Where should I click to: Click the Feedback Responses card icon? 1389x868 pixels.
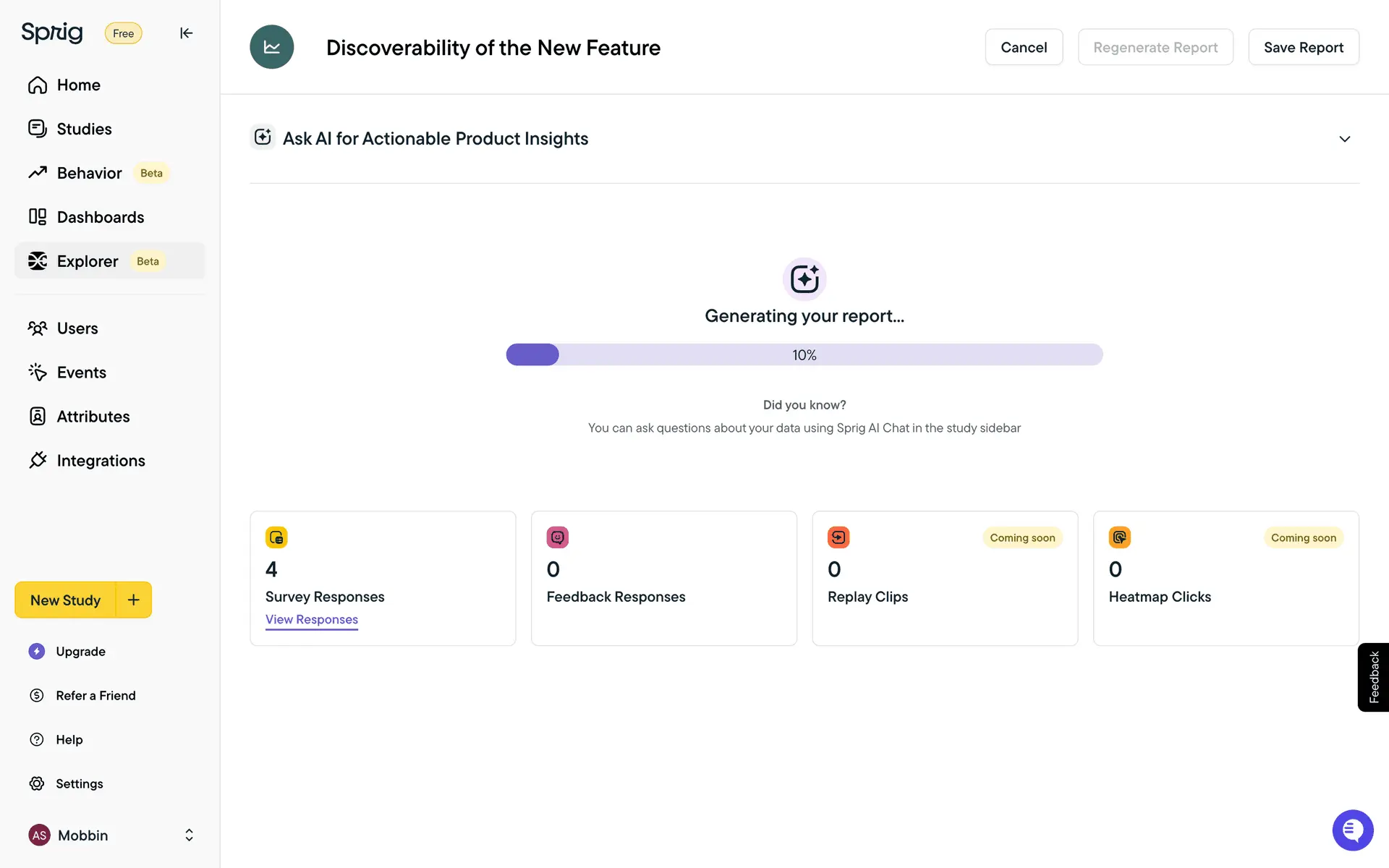pyautogui.click(x=557, y=537)
